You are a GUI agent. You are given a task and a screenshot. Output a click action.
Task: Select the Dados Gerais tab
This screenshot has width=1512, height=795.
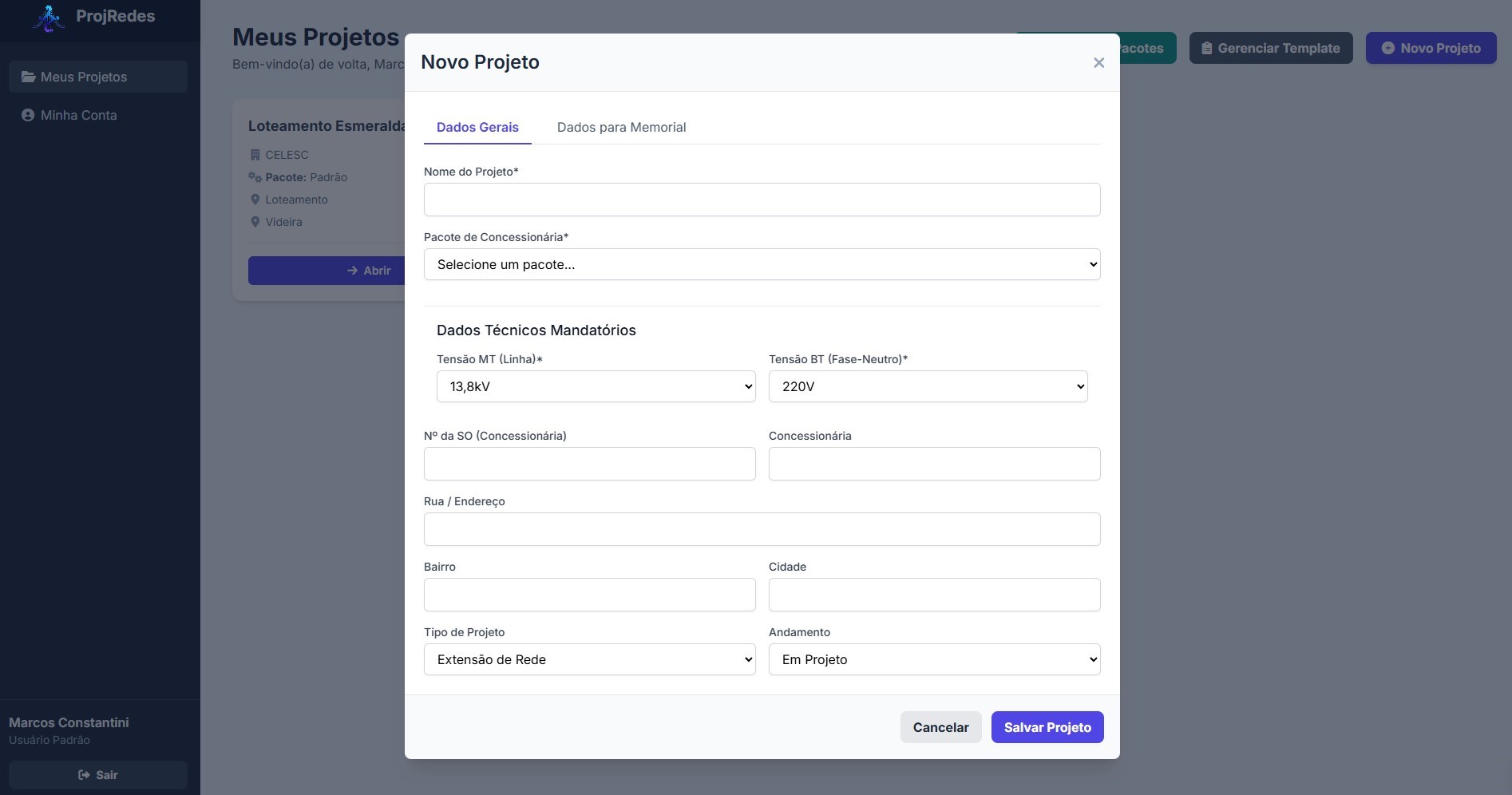477,127
